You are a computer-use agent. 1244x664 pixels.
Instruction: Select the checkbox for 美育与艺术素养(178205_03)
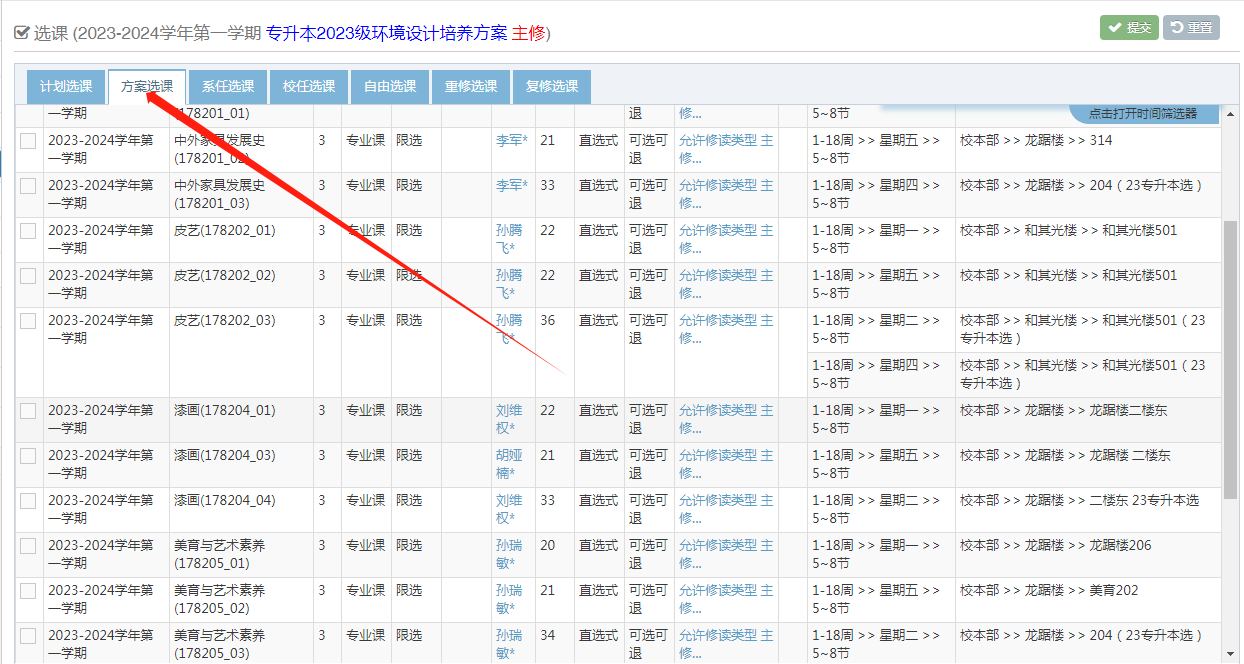point(28,635)
